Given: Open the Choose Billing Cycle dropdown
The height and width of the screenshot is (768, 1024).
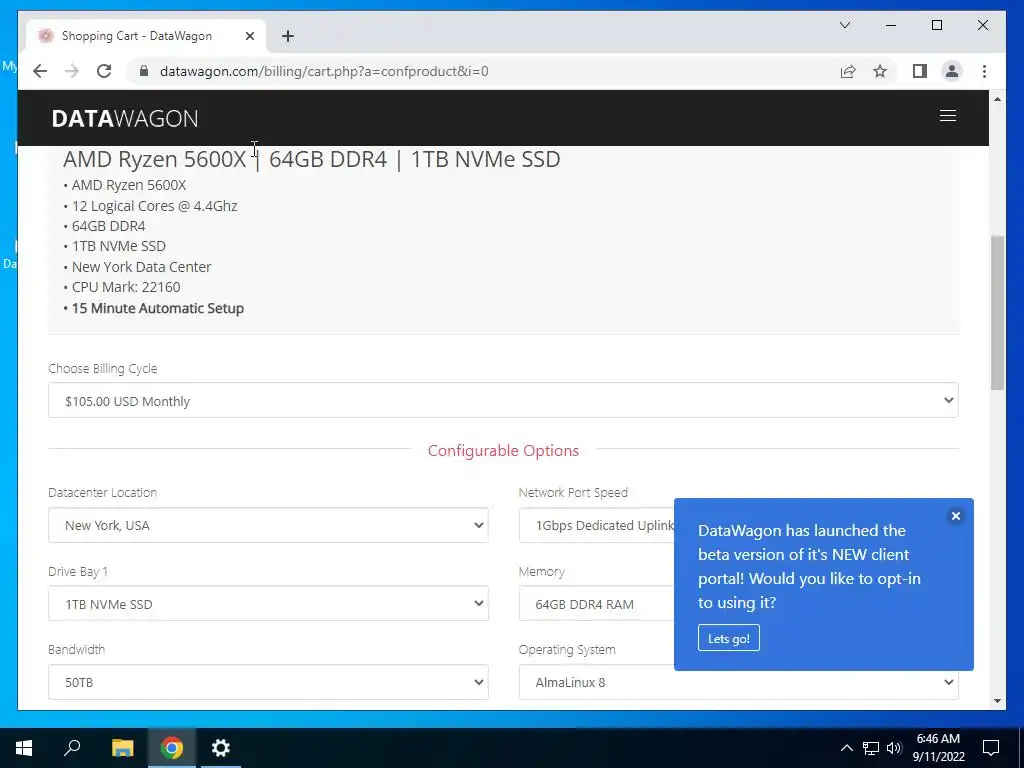Looking at the screenshot, I should (x=503, y=400).
